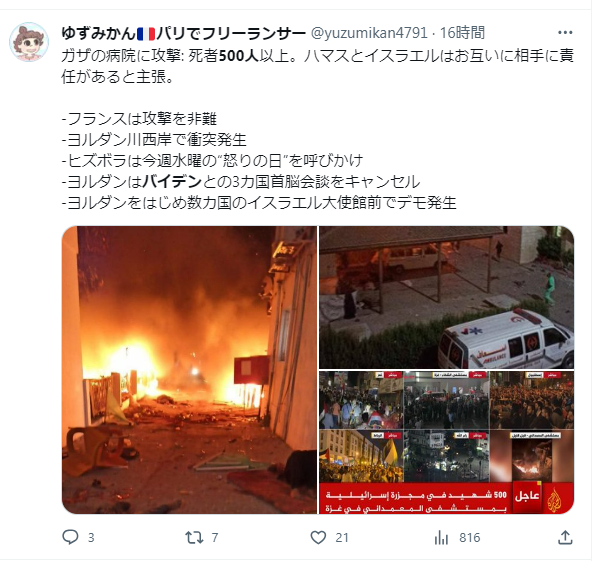Click the ゆずみかん display name
The height and width of the screenshot is (561, 609).
tap(98, 33)
